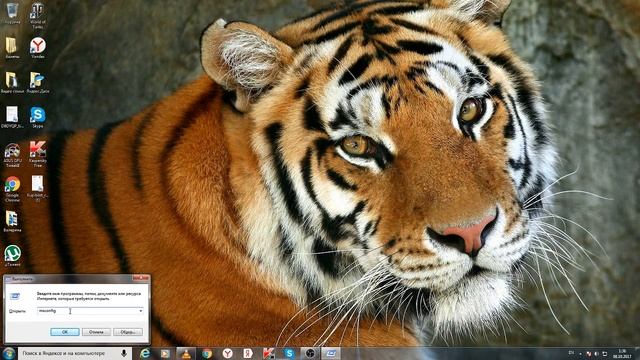Open Internet Explorer from the taskbar
Image resolution: width=640 pixels, height=360 pixels.
[144, 353]
